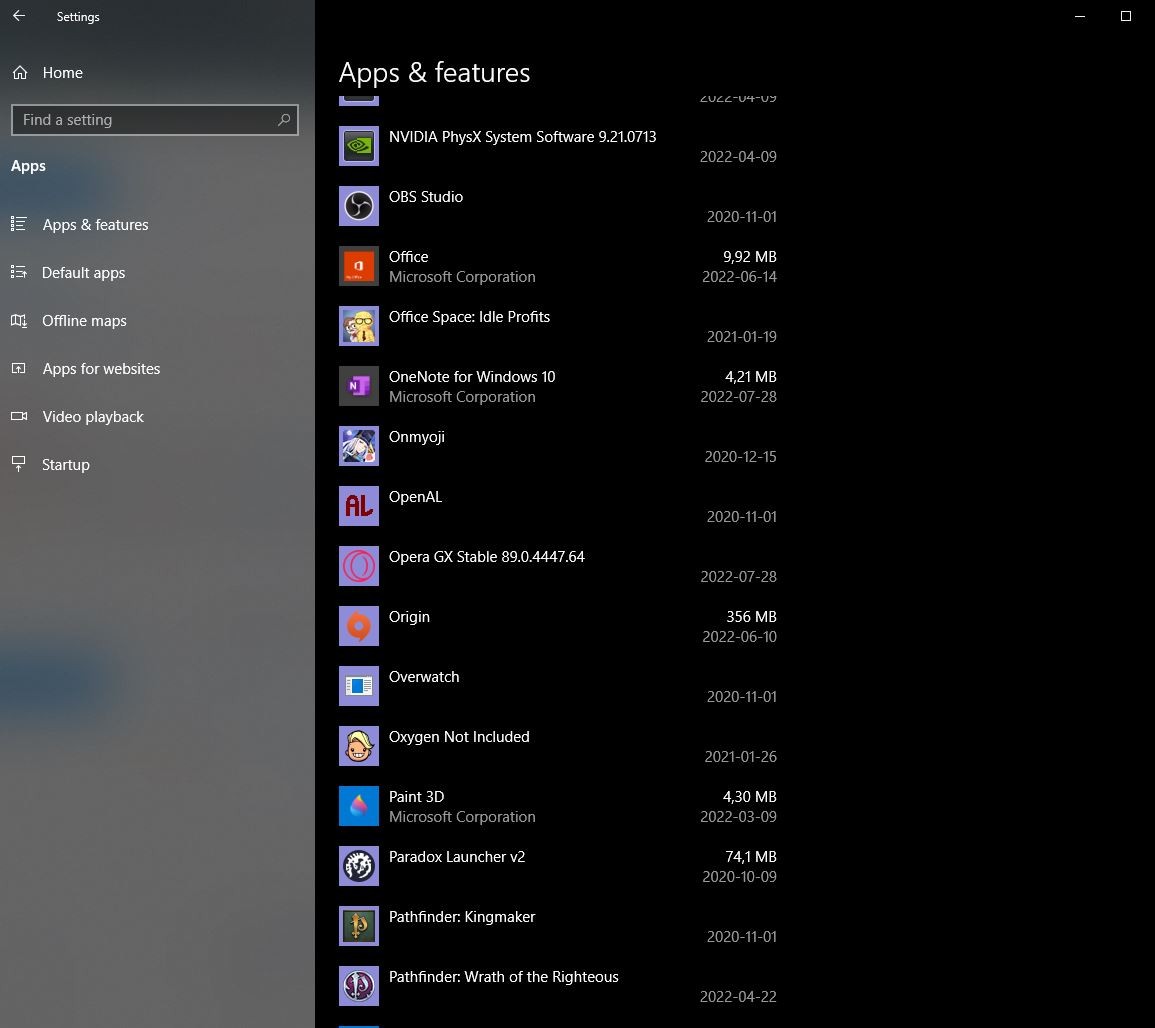Select the Onmyoji list entry
This screenshot has width=1155, height=1028.
(417, 437)
